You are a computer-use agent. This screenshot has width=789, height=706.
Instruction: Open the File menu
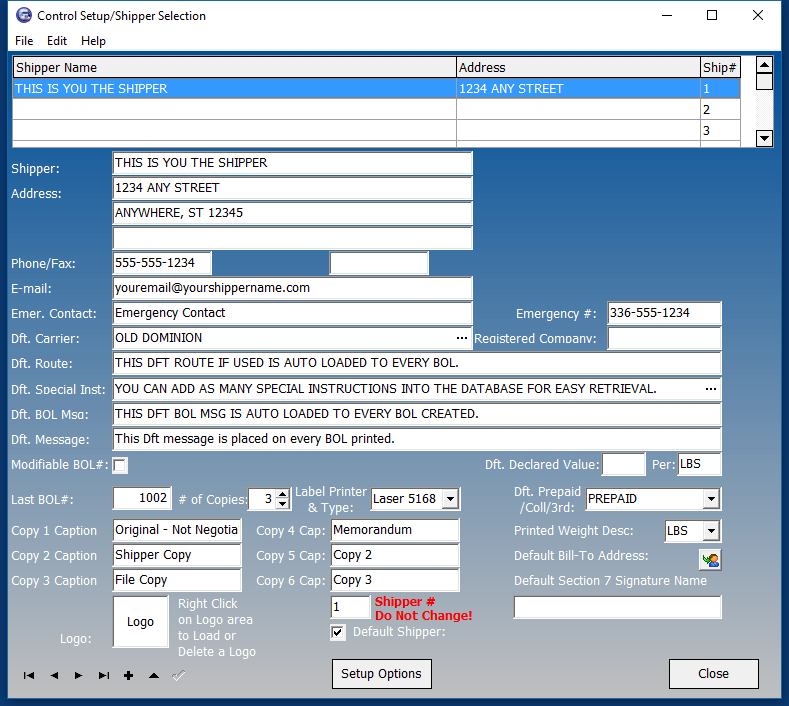(24, 41)
